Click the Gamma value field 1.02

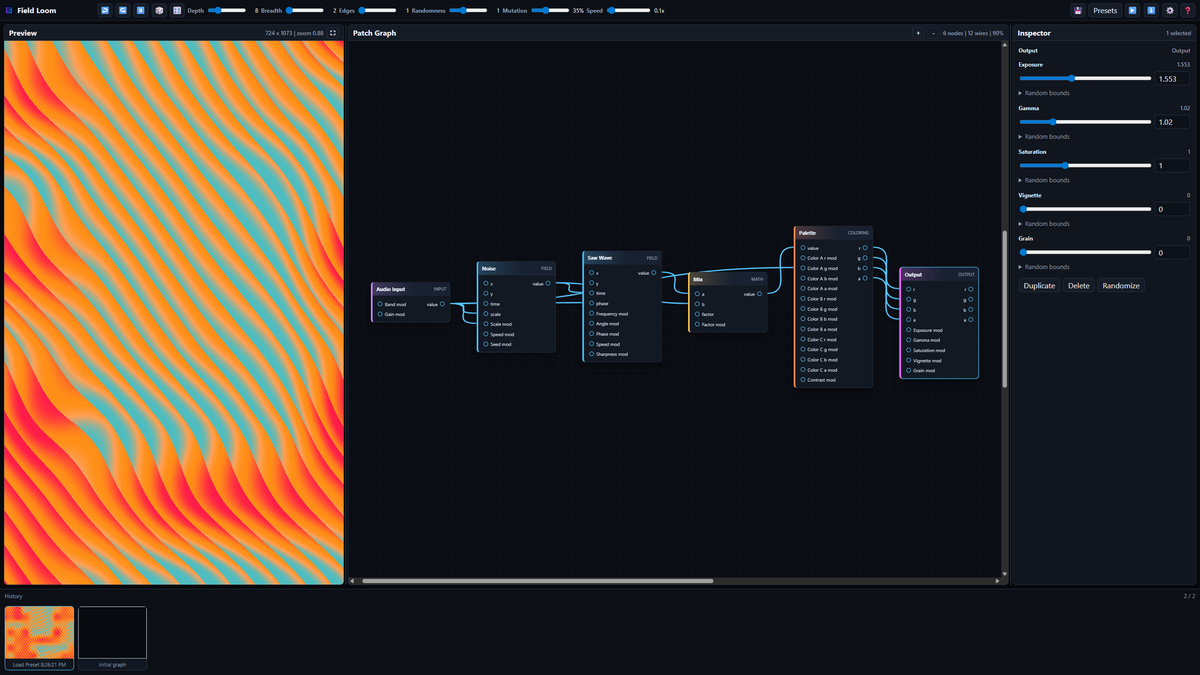(1173, 122)
